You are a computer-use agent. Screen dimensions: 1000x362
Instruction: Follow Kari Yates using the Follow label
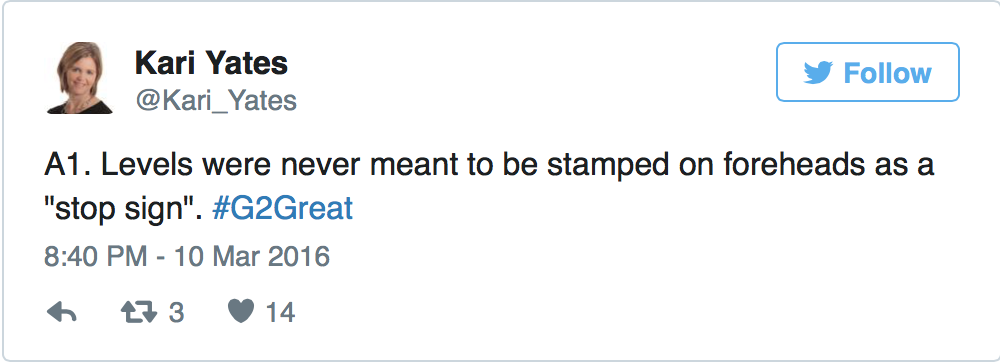point(887,73)
